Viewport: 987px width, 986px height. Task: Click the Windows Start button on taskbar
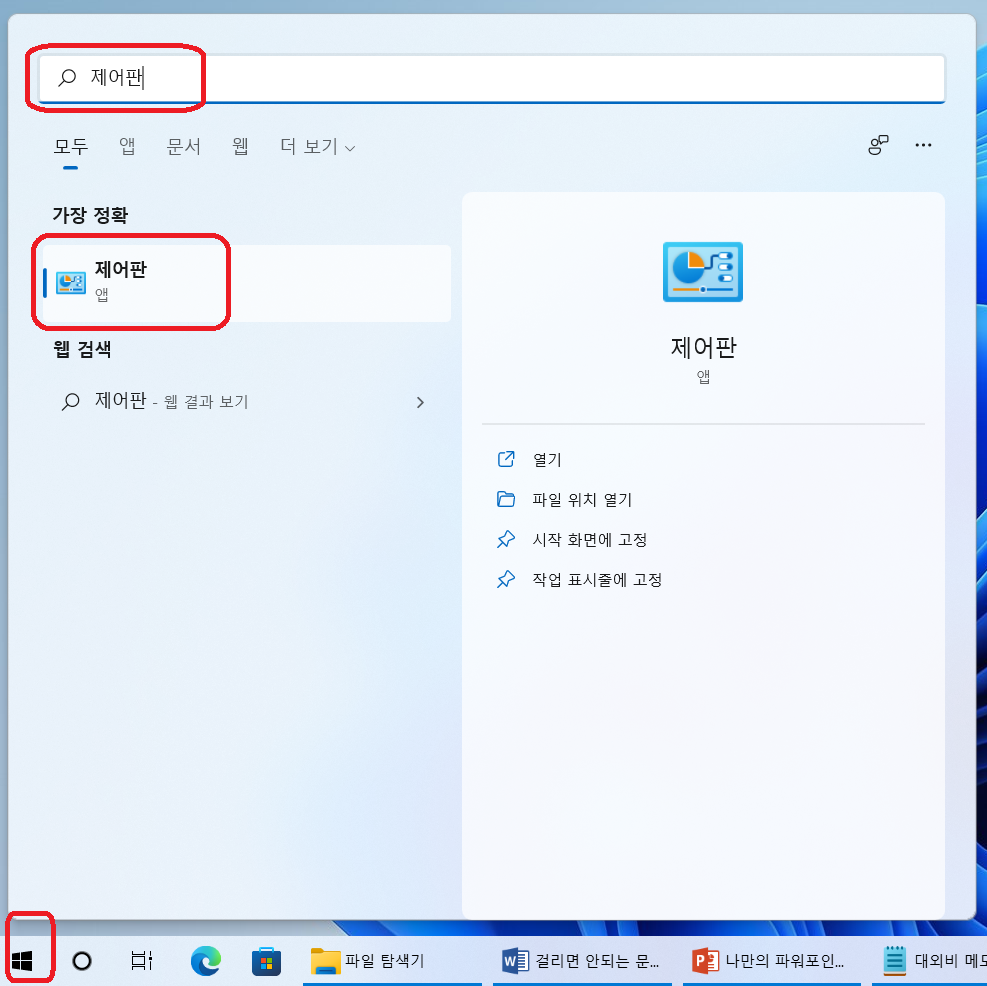tap(22, 961)
